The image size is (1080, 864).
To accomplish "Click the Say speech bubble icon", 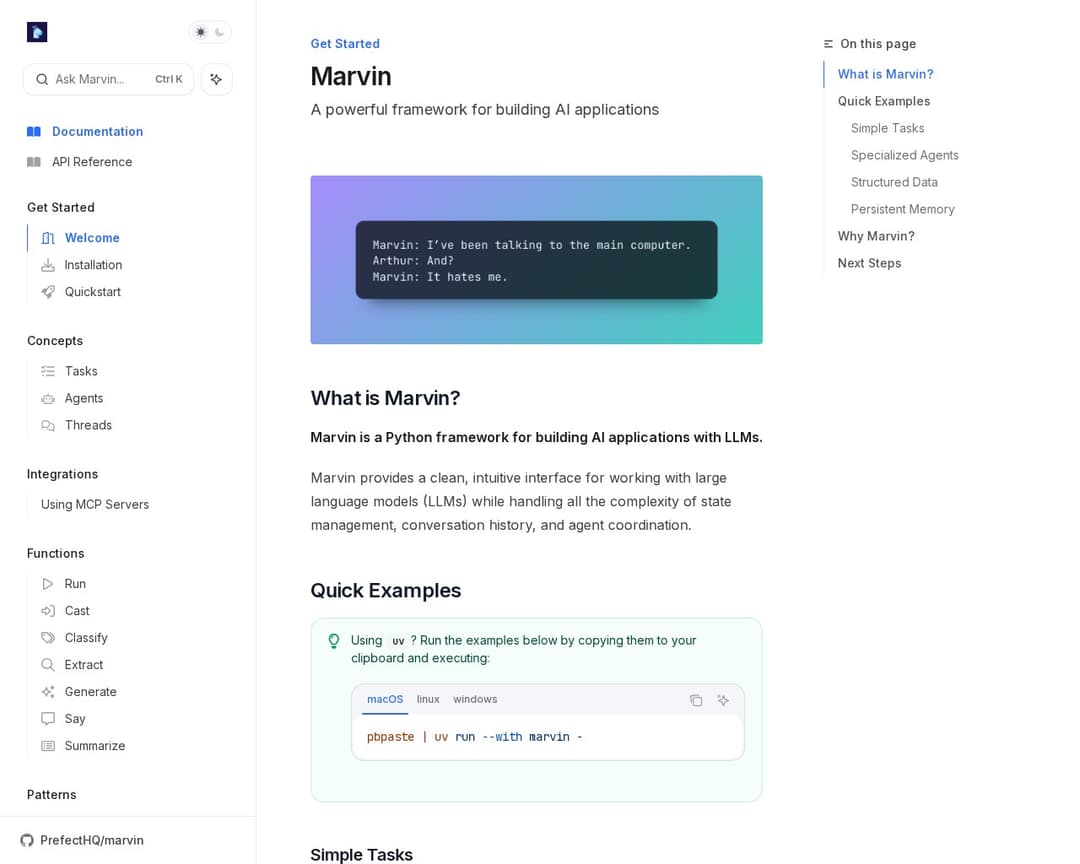I will [48, 719].
